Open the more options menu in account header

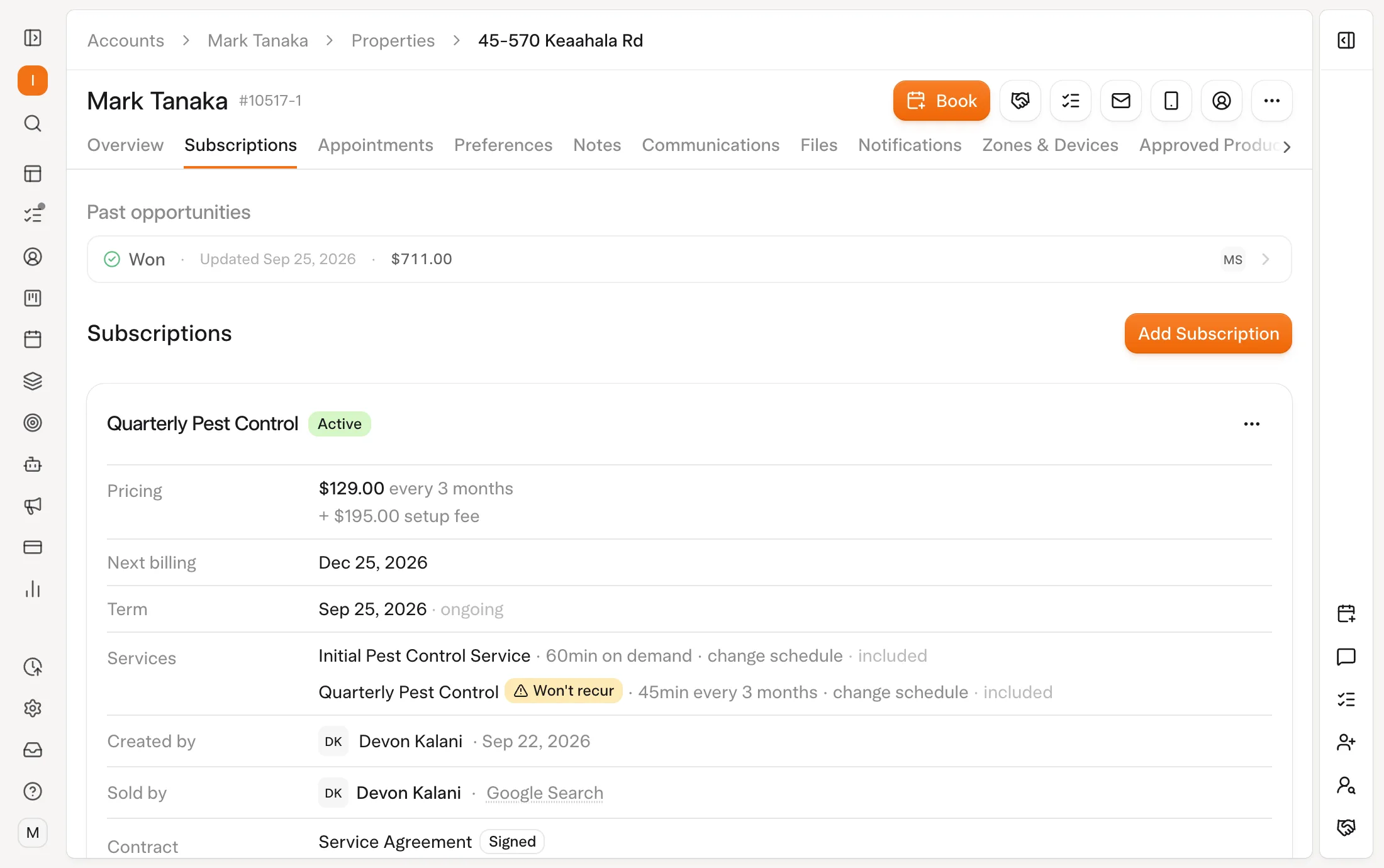click(x=1272, y=101)
